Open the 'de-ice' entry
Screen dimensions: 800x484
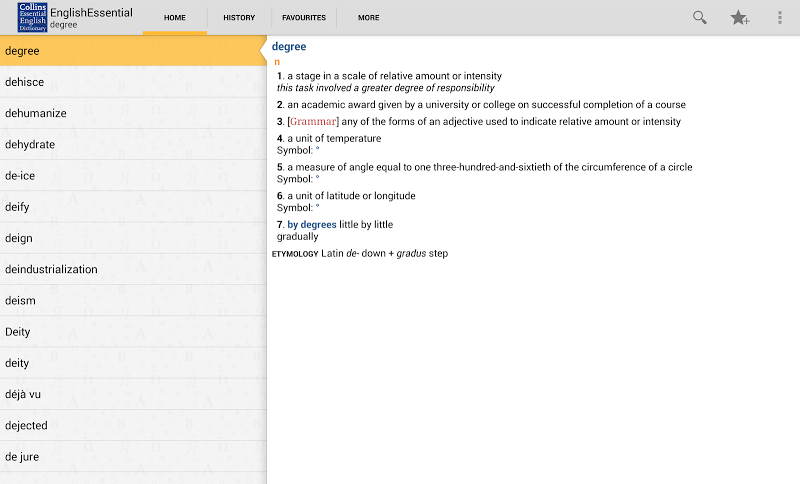[133, 175]
